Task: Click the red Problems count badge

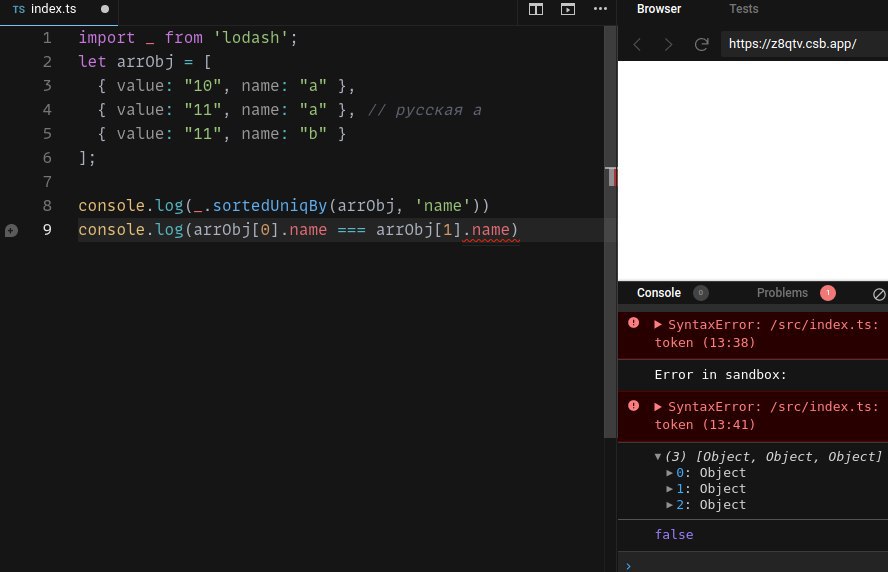Action: click(x=827, y=293)
